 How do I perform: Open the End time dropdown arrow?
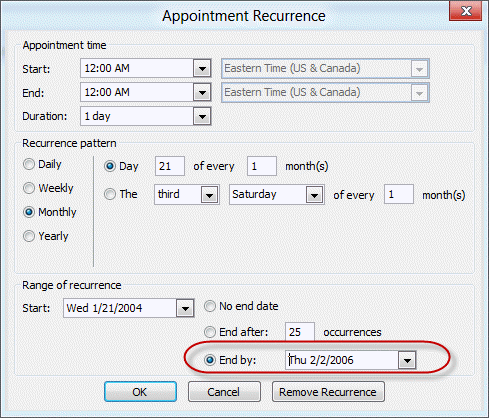(202, 93)
